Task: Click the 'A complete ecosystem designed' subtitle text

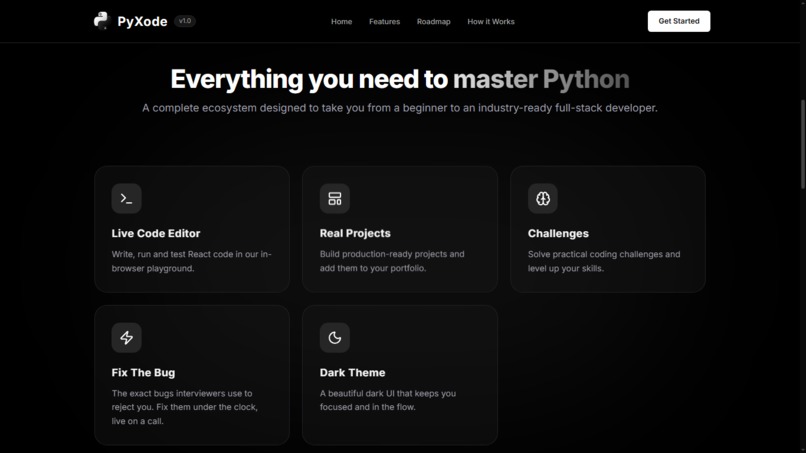Action: click(x=400, y=108)
